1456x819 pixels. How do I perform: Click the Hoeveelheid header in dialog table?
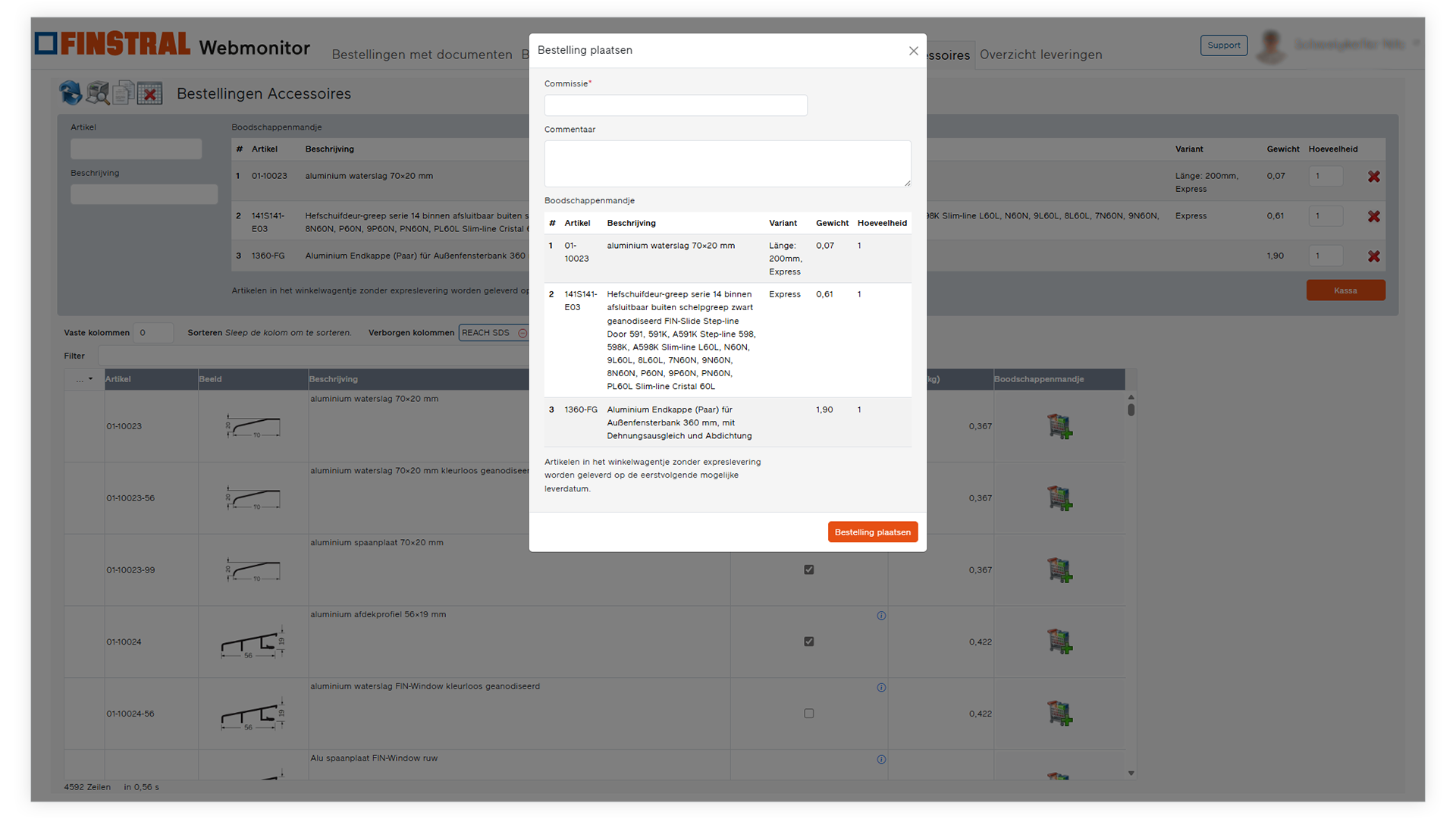[882, 223]
